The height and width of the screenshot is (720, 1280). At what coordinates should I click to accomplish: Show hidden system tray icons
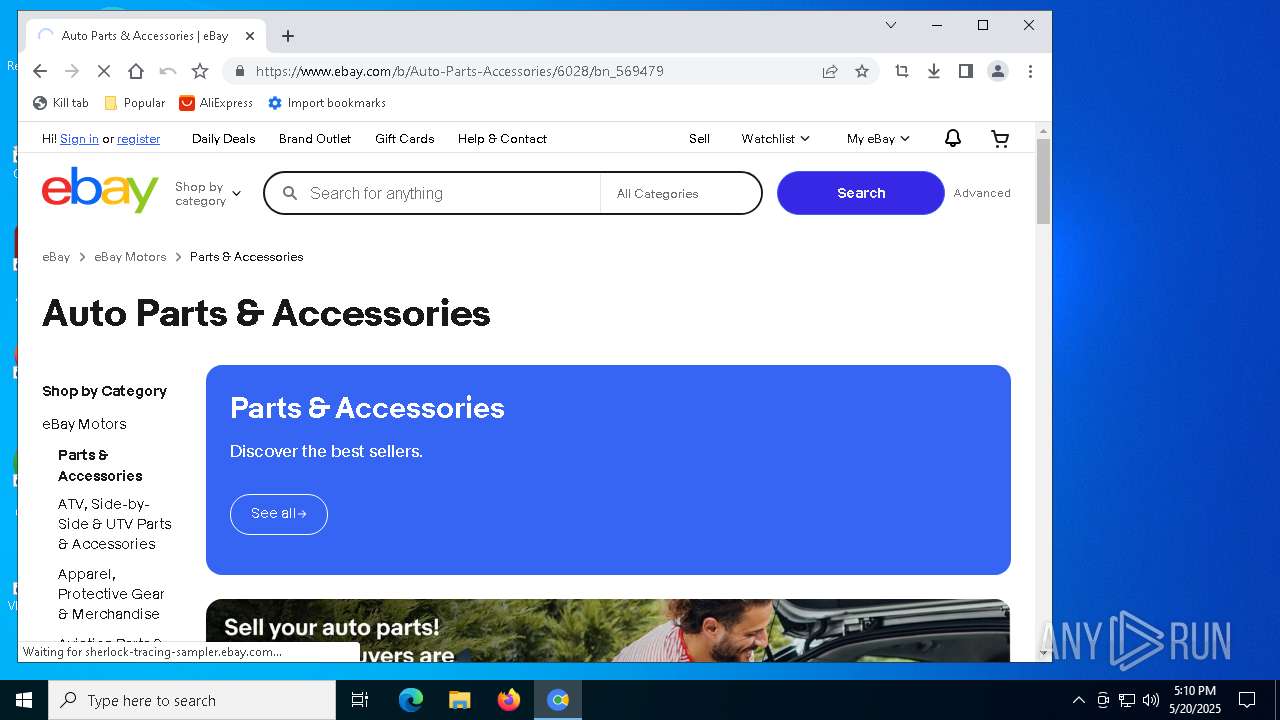1078,700
